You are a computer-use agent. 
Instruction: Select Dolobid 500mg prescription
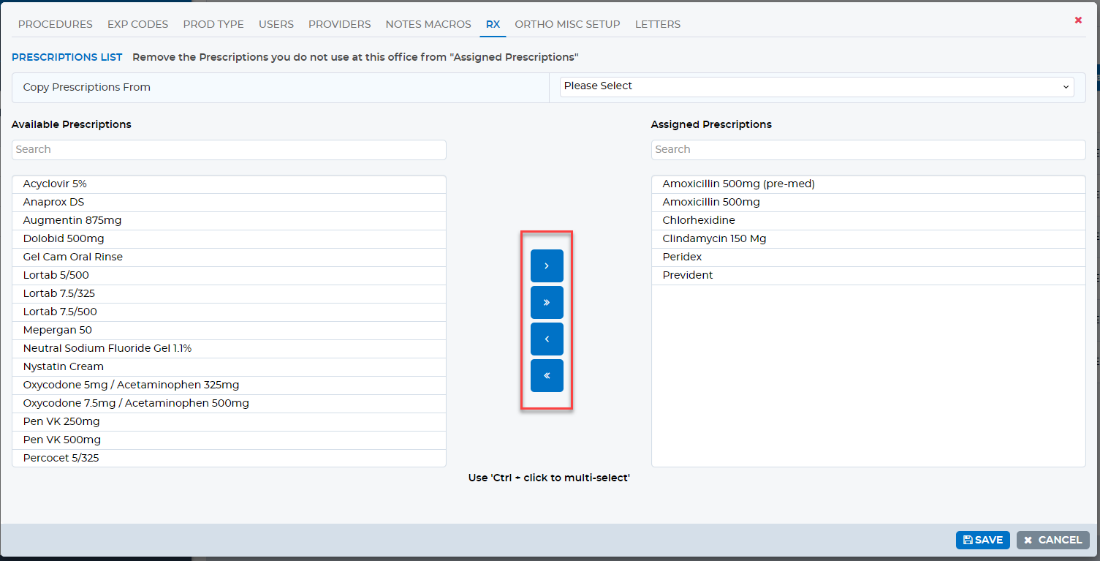[x=229, y=238]
